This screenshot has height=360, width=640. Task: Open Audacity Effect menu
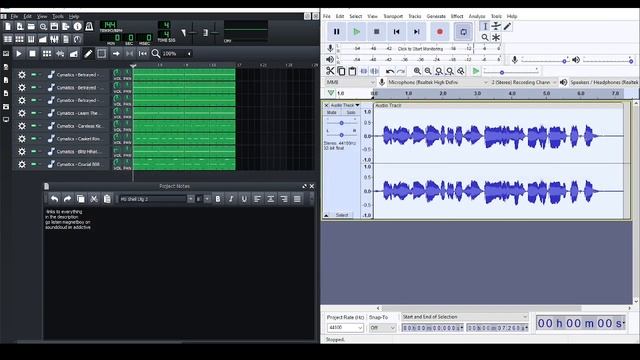click(x=457, y=16)
